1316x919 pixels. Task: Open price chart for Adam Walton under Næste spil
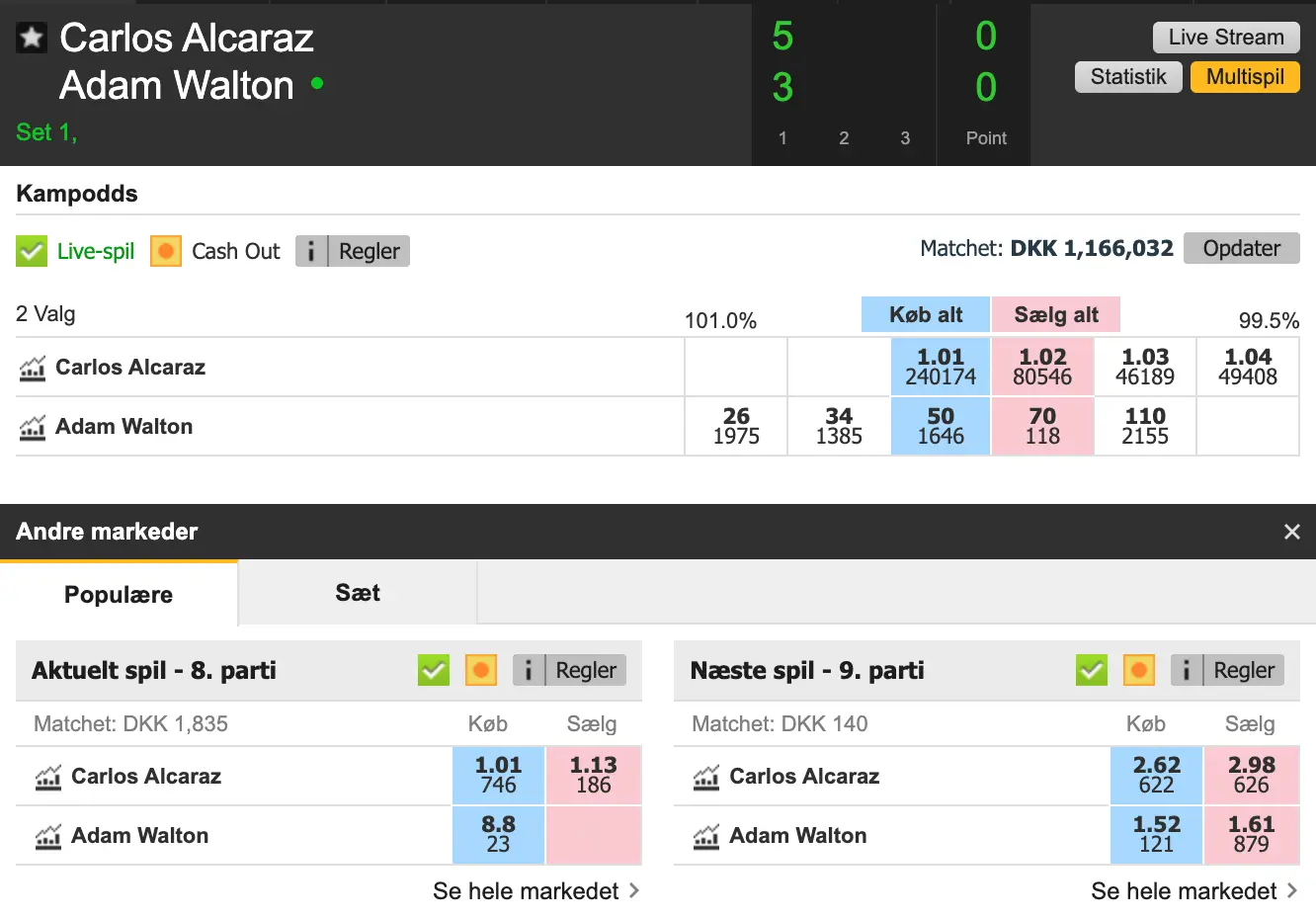tap(705, 835)
